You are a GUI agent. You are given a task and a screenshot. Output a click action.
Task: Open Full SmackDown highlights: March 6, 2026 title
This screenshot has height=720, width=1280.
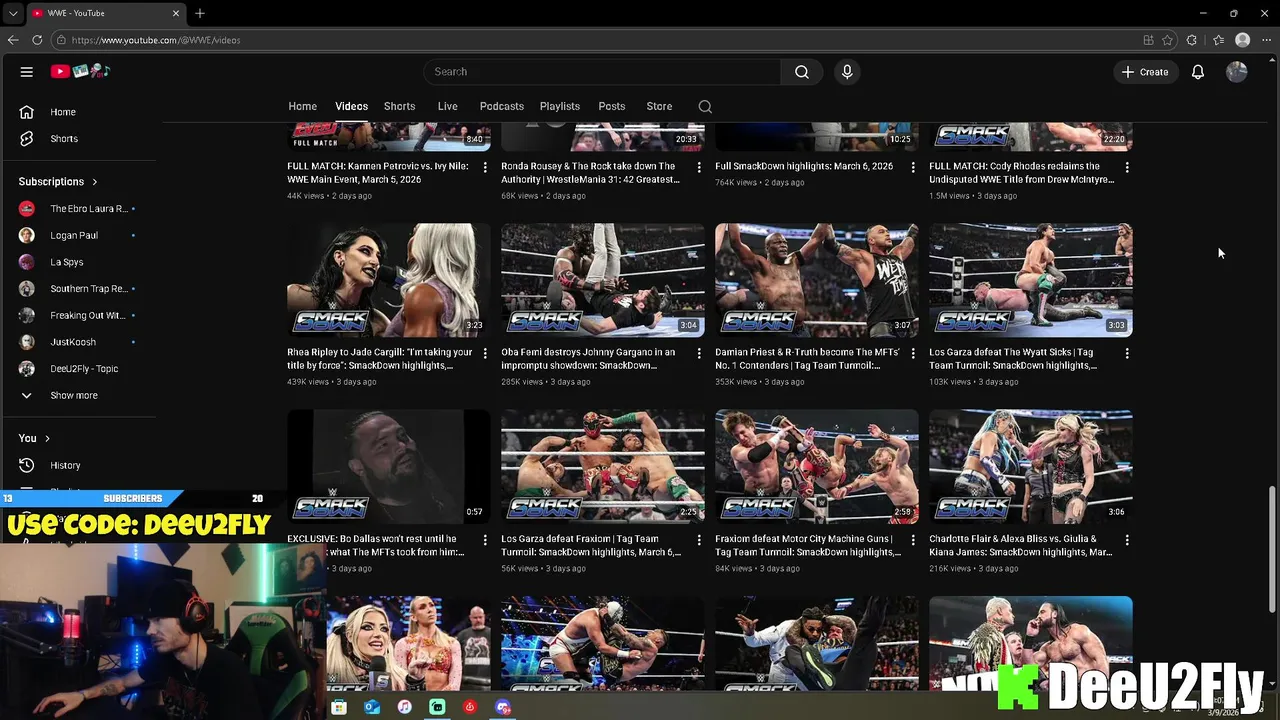804,166
